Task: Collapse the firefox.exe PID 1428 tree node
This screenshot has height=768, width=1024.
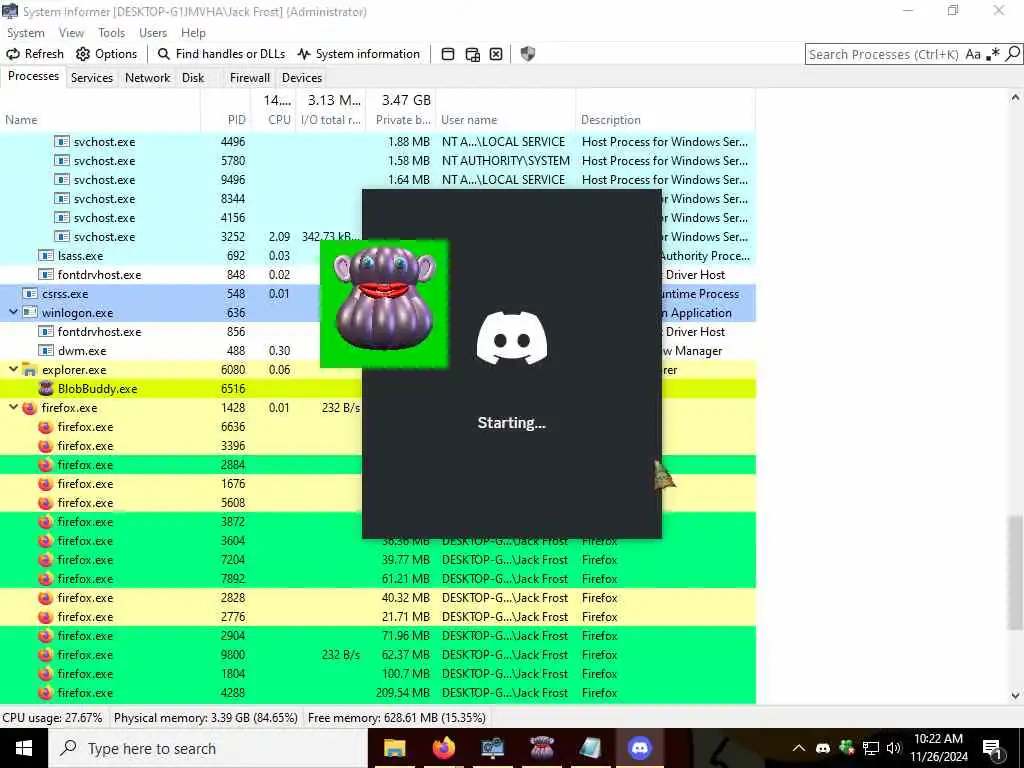Action: pos(13,408)
